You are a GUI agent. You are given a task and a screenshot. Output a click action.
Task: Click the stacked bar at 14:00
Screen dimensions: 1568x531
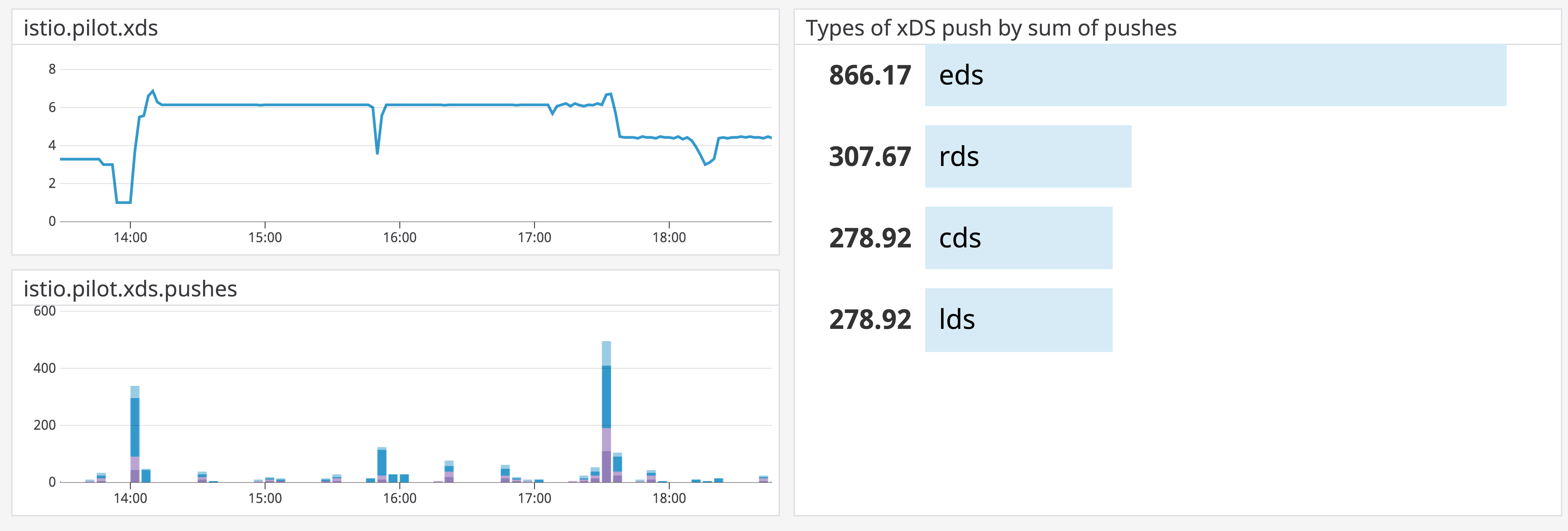134,432
